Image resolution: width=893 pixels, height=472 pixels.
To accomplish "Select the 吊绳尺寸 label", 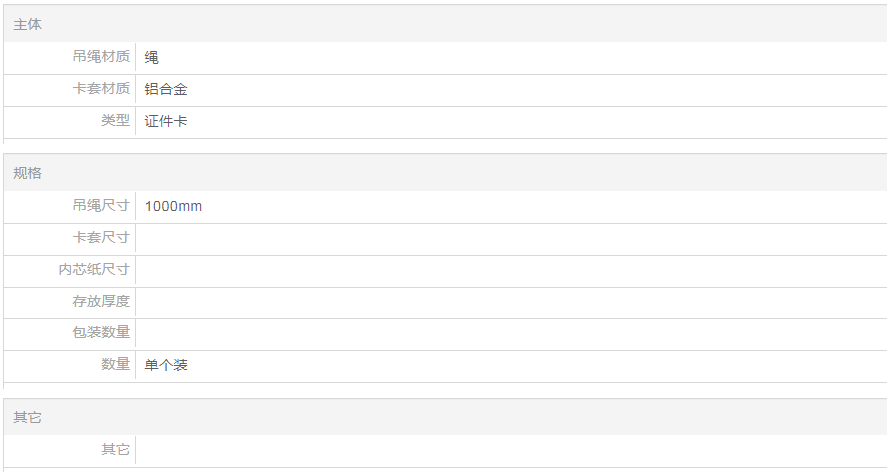I will (101, 206).
